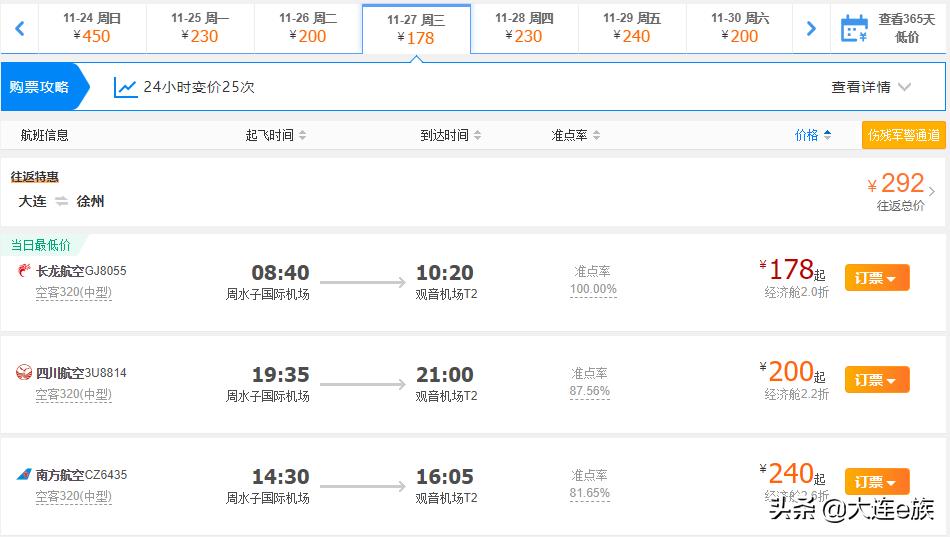
Task: Click the Loong Air GJ8055 airline logo
Action: pos(24,270)
